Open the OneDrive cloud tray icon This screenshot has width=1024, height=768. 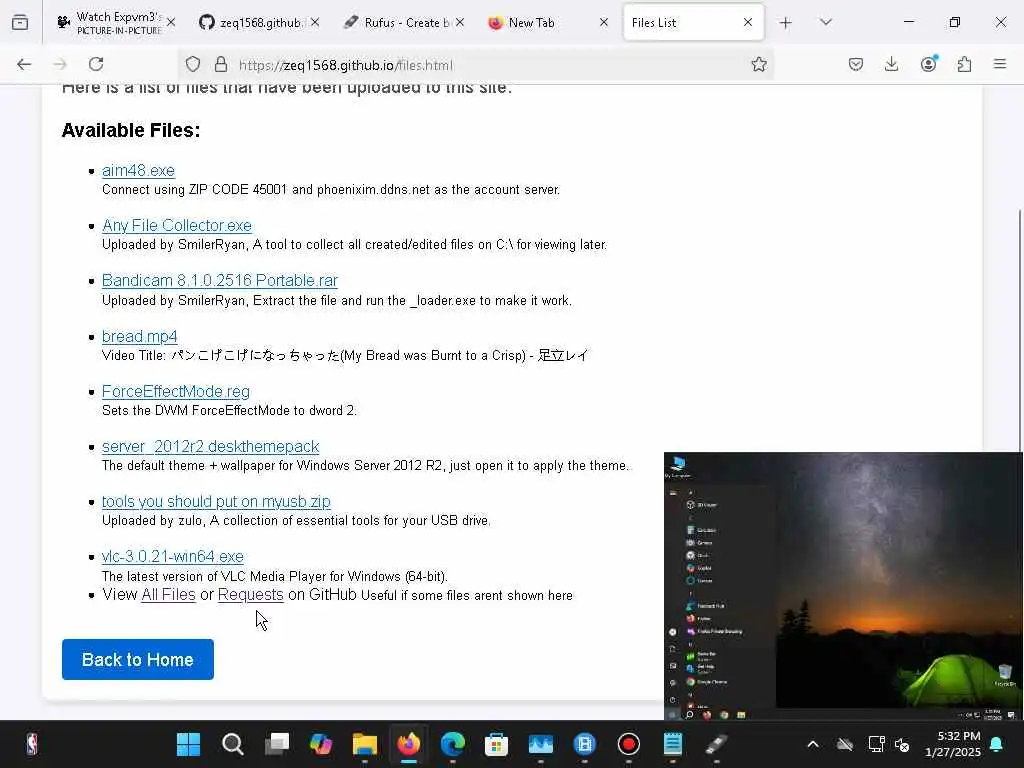pyautogui.click(x=845, y=744)
